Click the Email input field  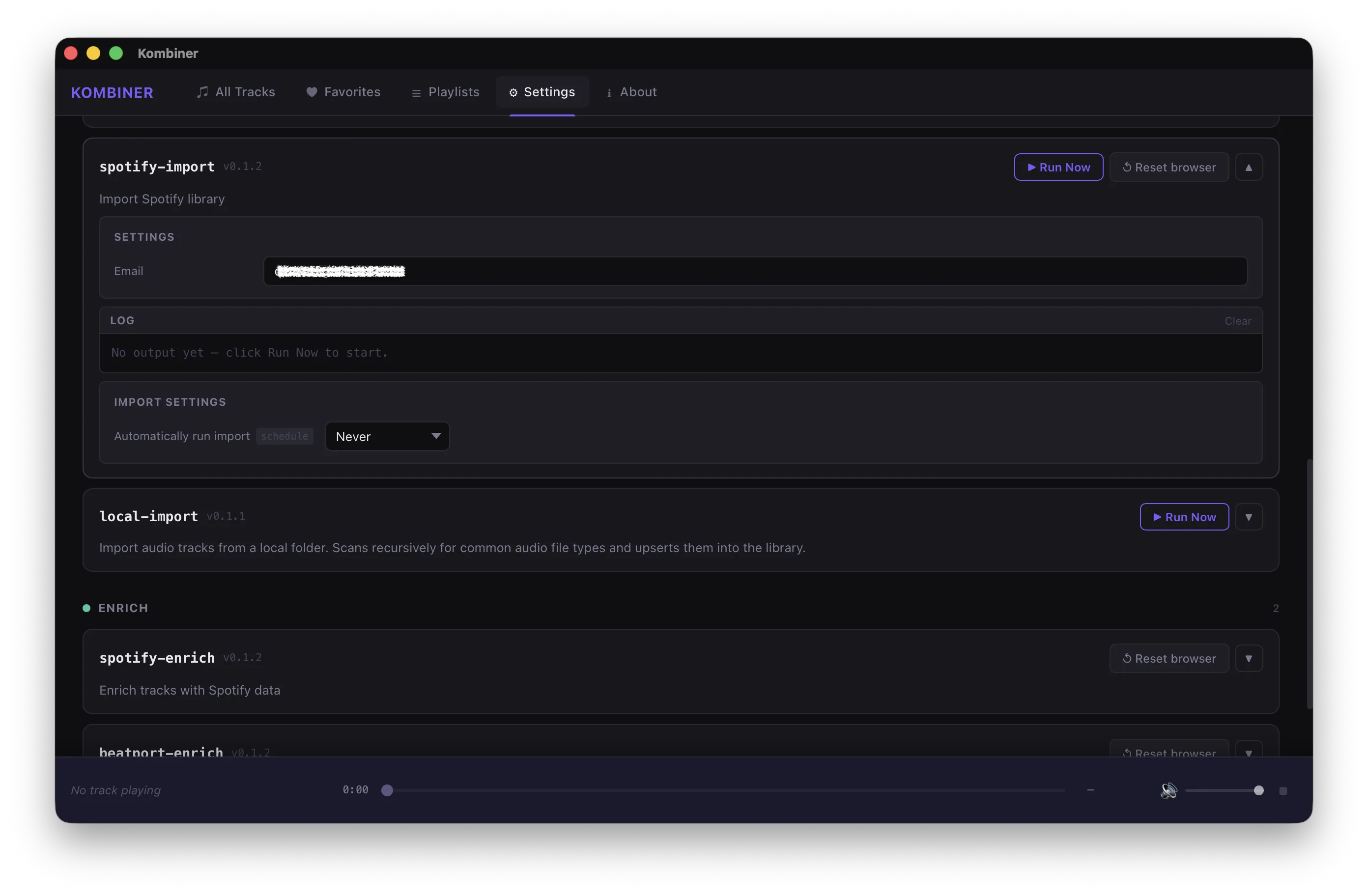click(755, 271)
